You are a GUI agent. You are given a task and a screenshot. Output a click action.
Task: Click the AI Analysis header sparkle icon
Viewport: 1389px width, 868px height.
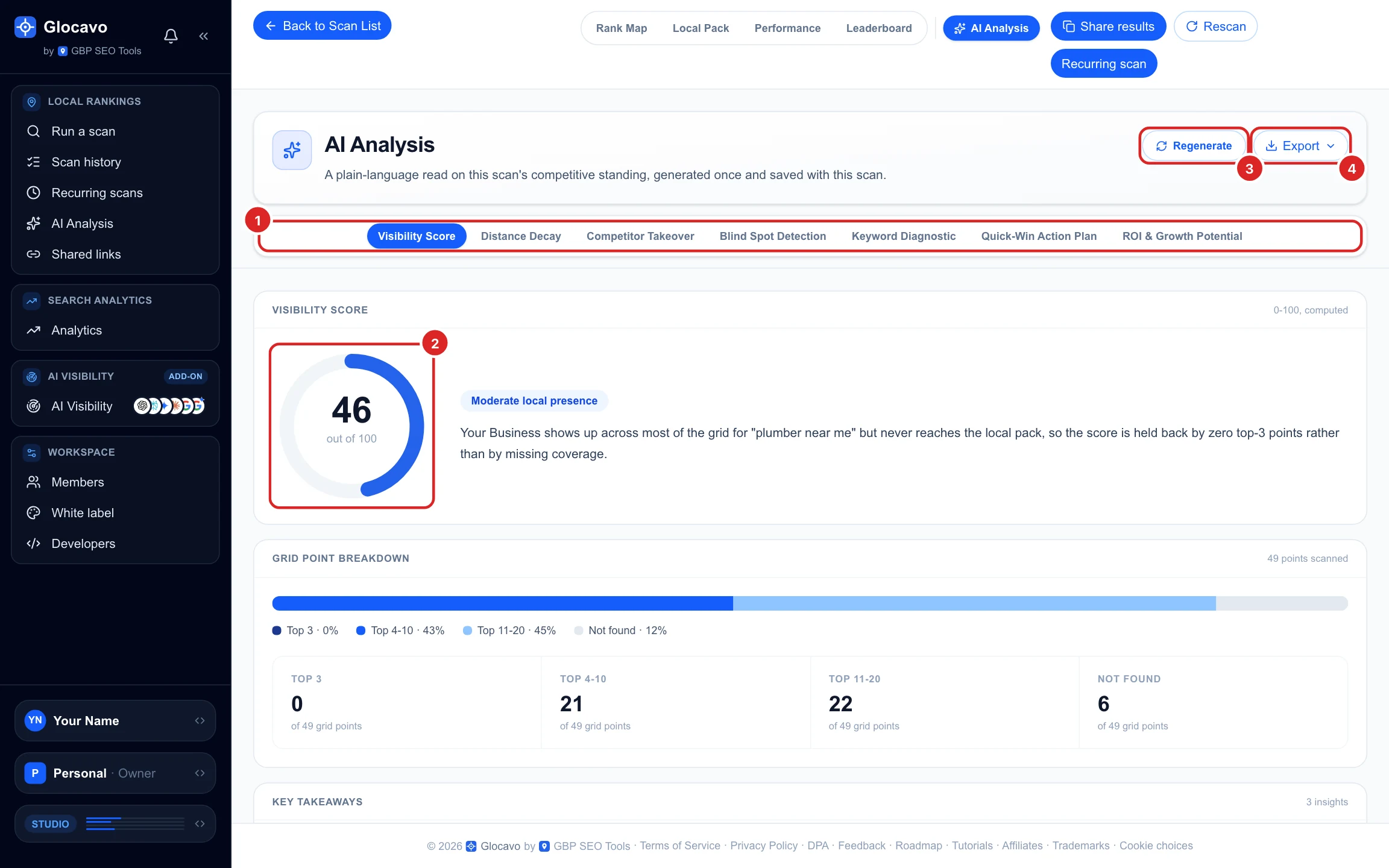coord(292,150)
